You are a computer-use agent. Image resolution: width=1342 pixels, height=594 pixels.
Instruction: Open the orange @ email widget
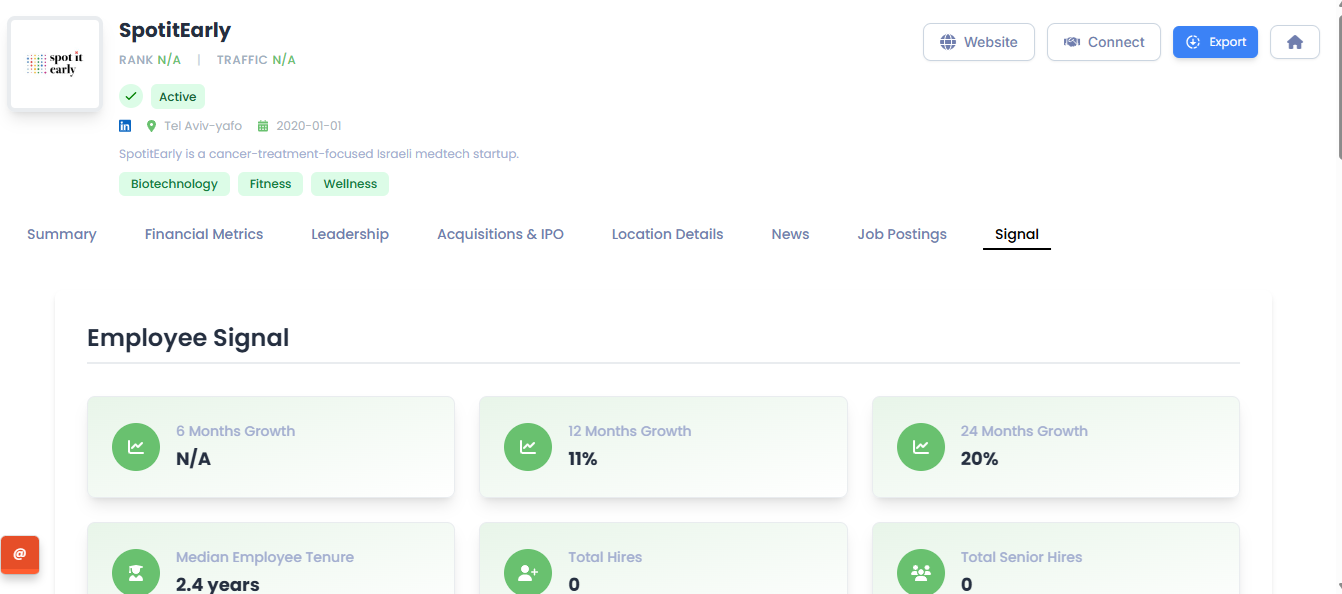(x=20, y=554)
